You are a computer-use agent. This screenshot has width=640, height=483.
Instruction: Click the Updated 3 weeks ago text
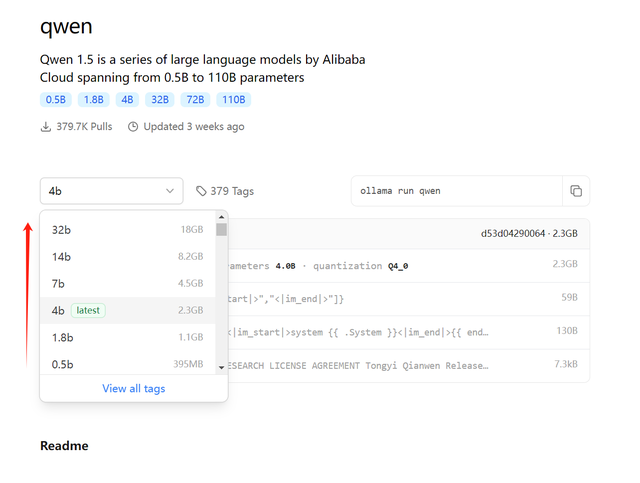pyautogui.click(x=194, y=127)
